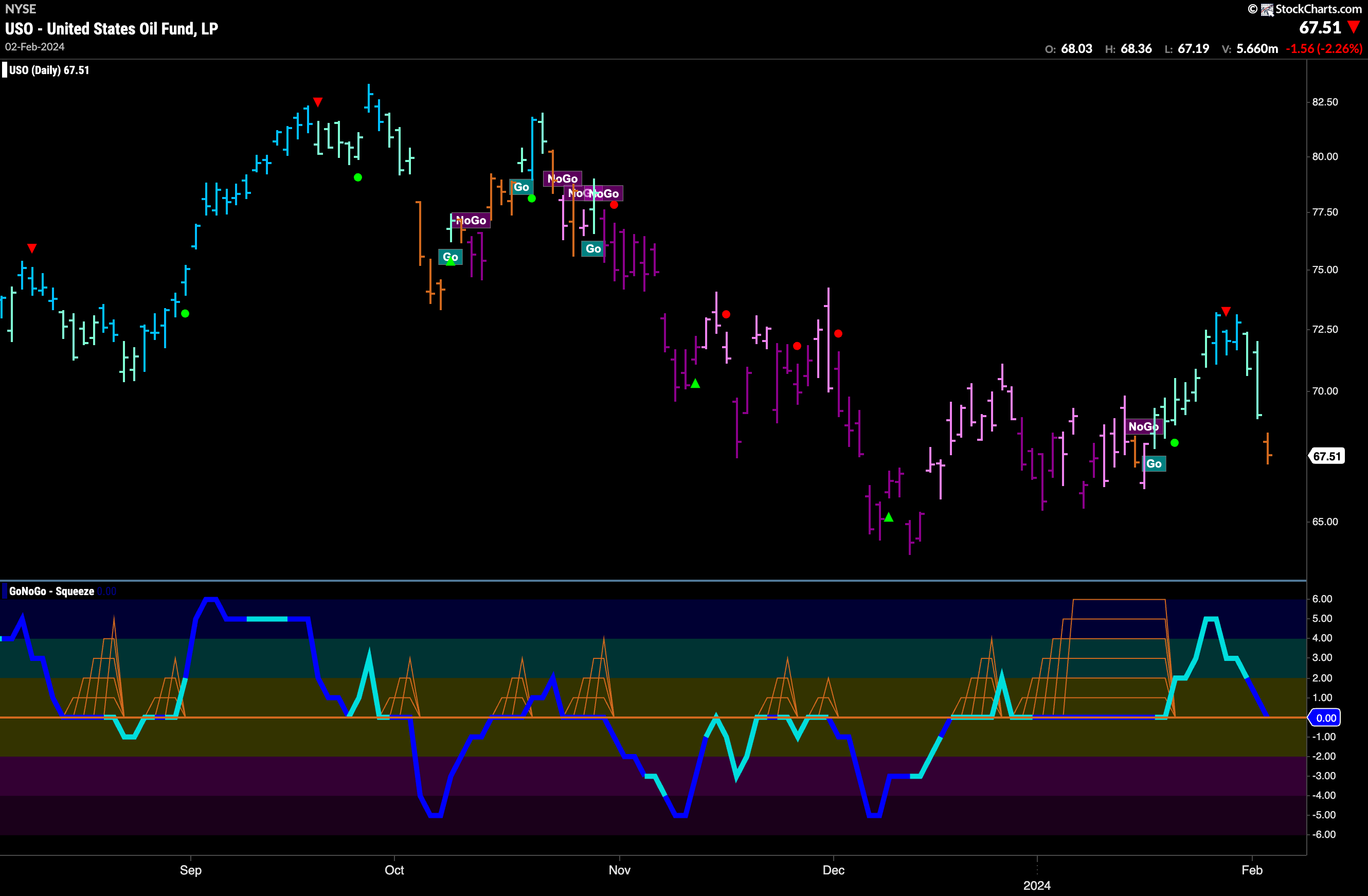
Task: Click the 6.00 oscillator axis label
Action: click(x=1322, y=599)
